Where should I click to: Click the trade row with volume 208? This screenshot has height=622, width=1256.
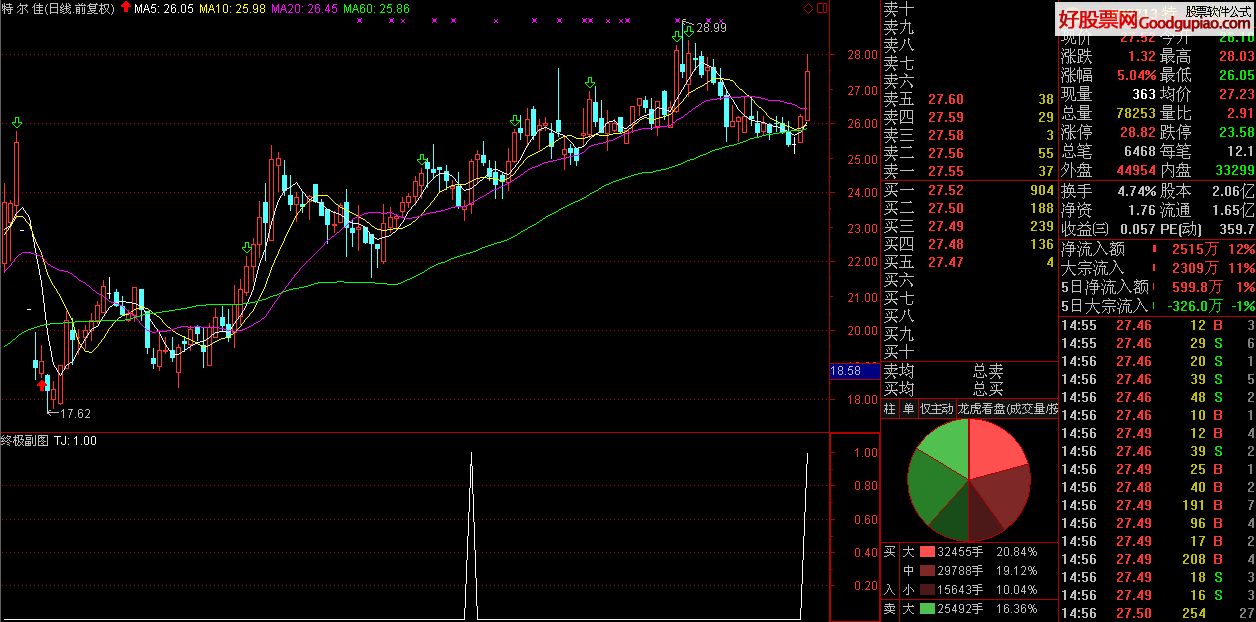[x=1157, y=559]
